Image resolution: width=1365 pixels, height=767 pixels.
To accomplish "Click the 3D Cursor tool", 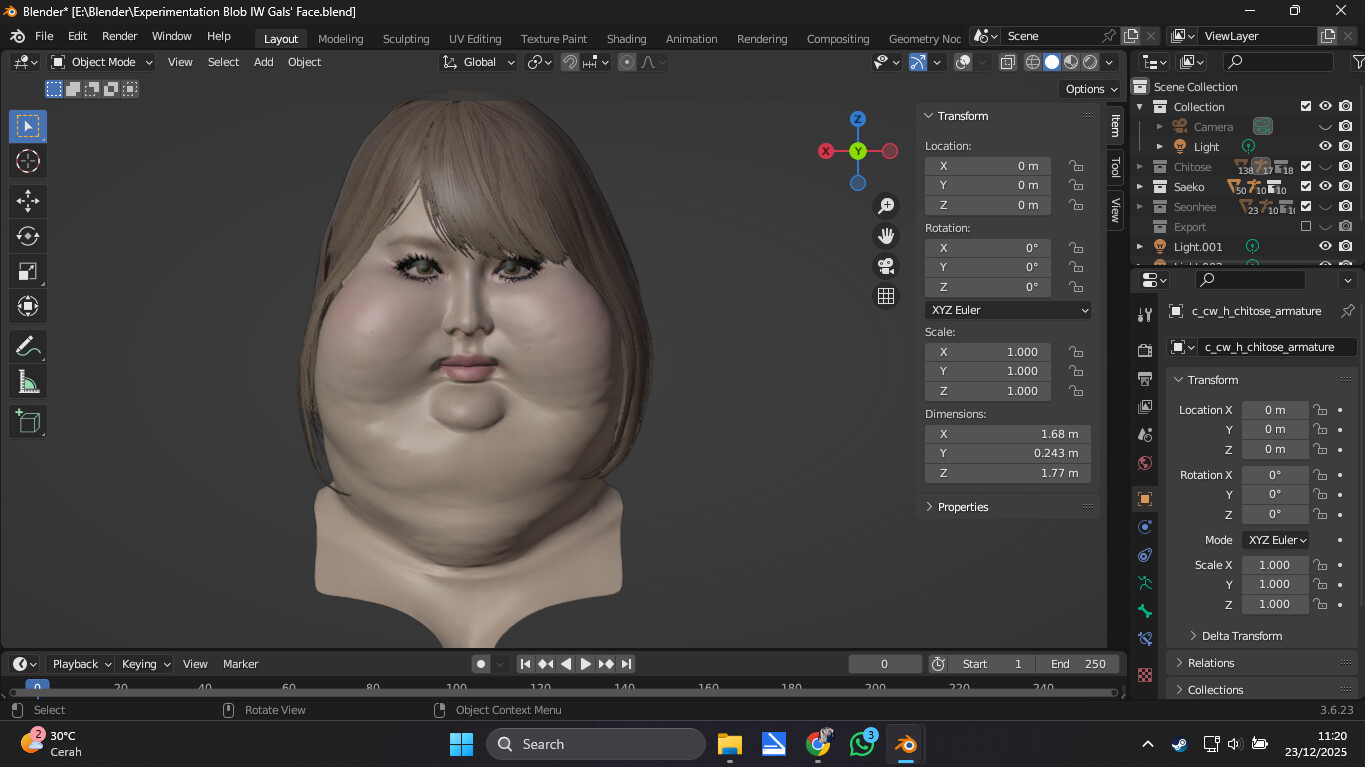I will click(x=28, y=161).
